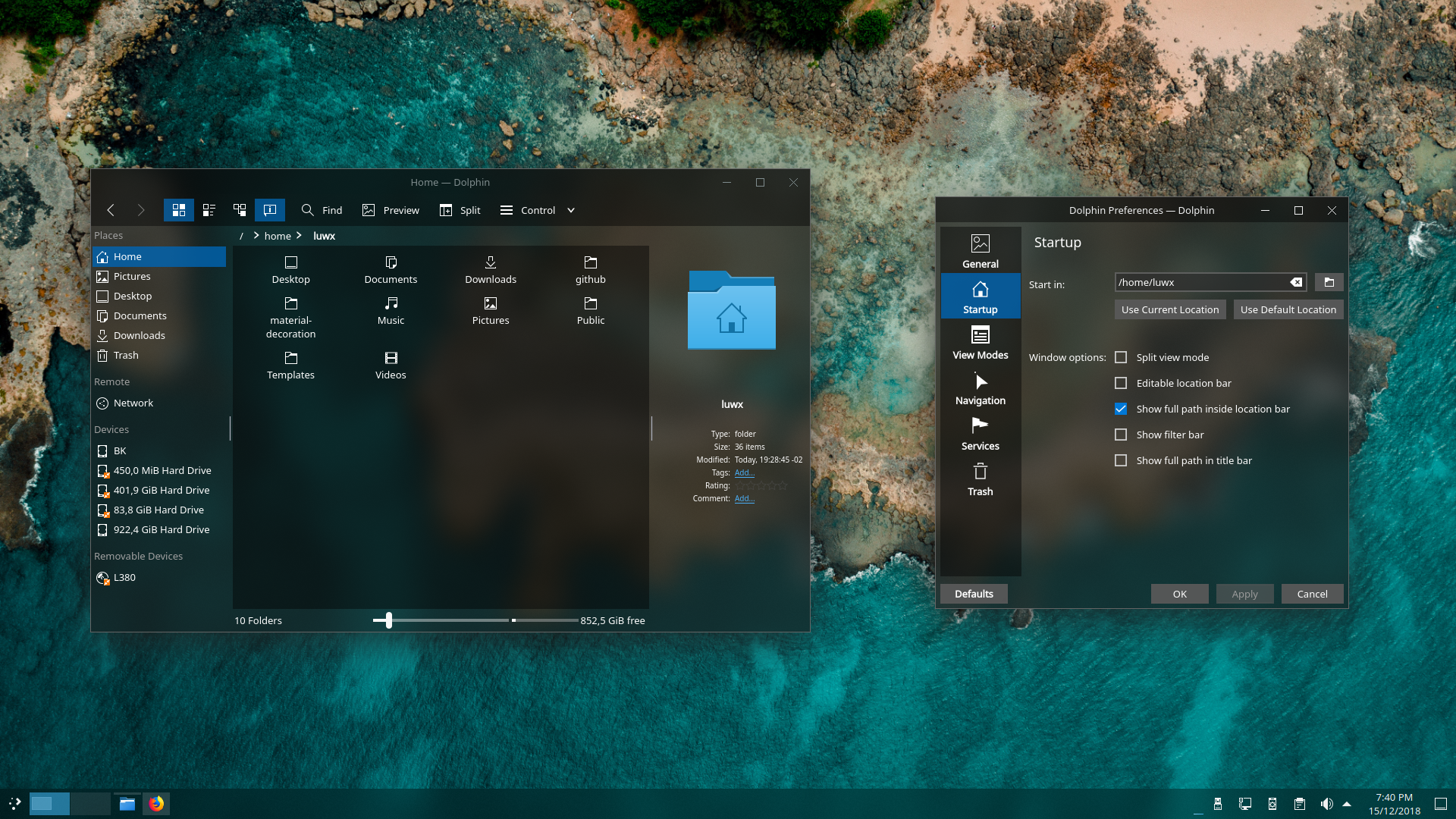
Task: Select the Videos folder icon
Action: point(391,366)
